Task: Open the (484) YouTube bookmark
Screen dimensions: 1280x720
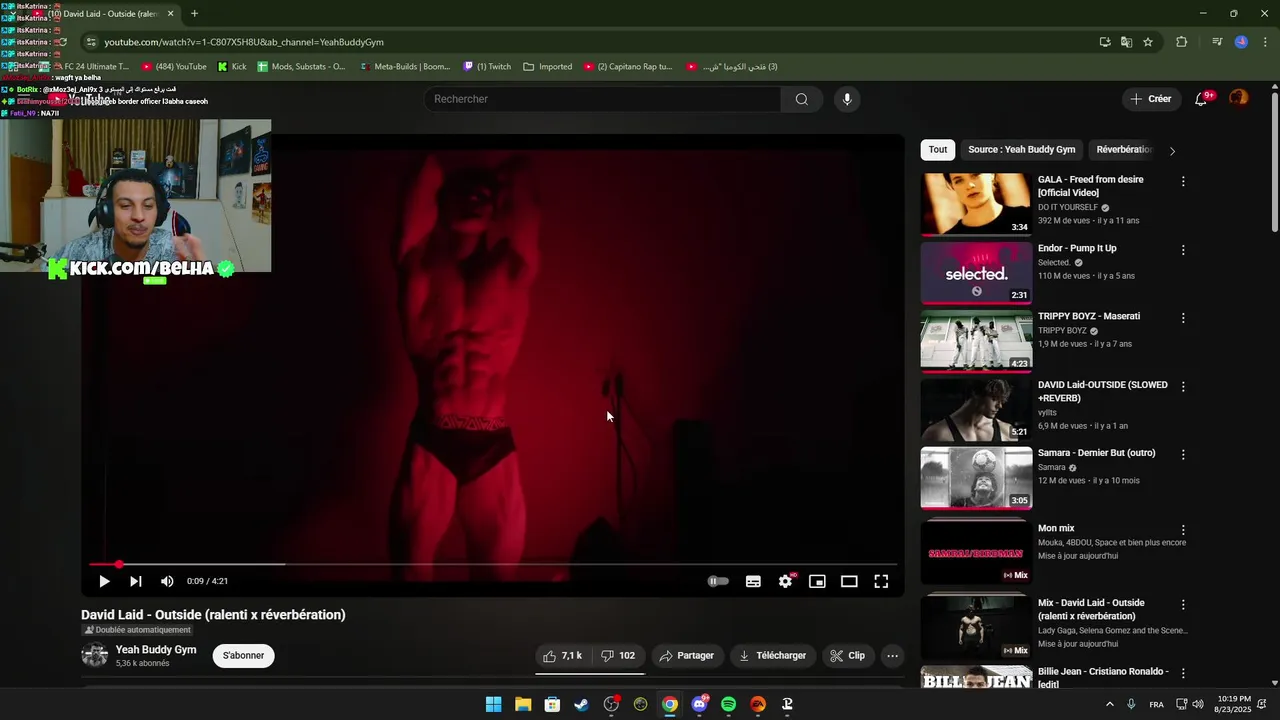Action: pyautogui.click(x=174, y=67)
